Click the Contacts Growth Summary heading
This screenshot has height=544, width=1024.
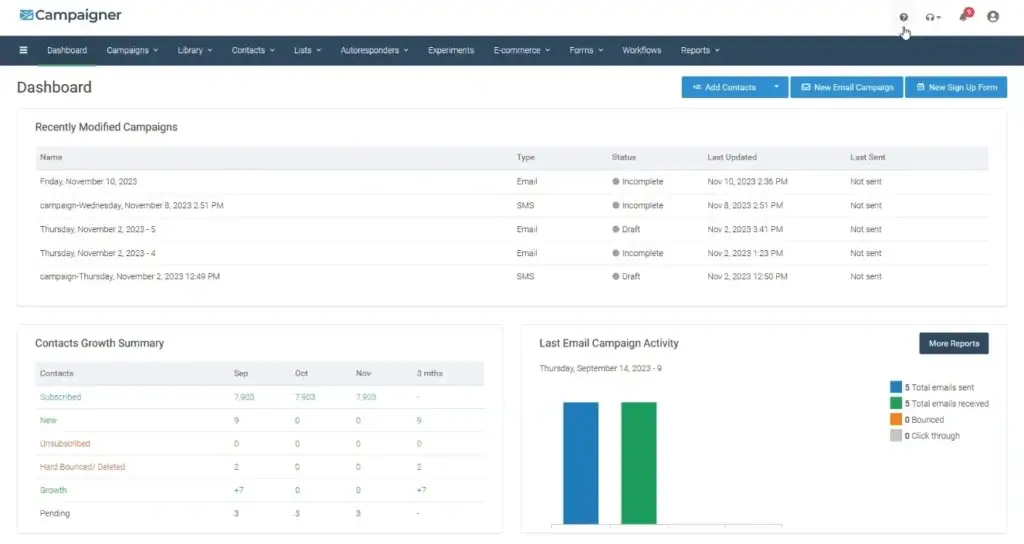click(x=99, y=344)
